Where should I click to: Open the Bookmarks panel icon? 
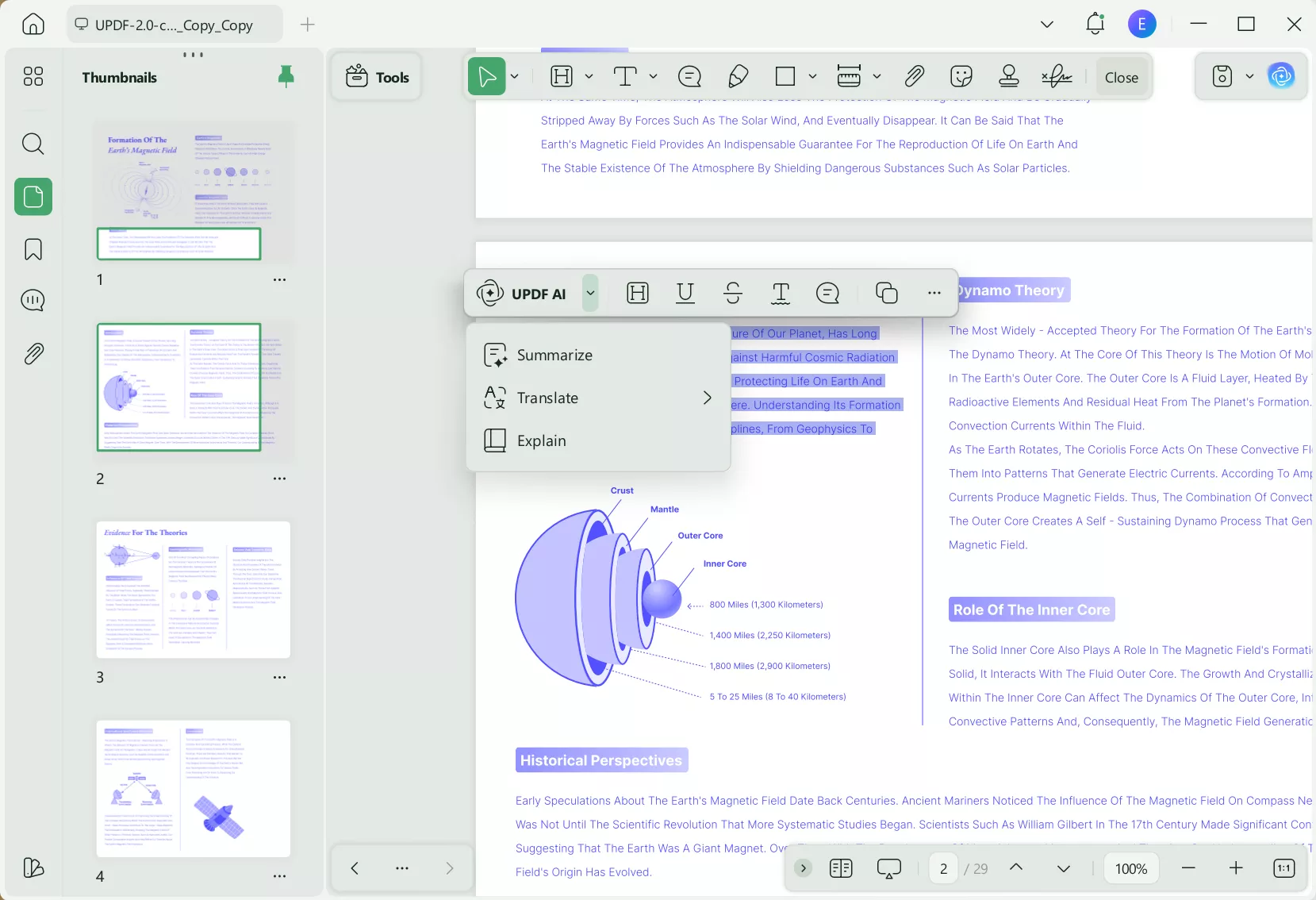click(x=33, y=249)
